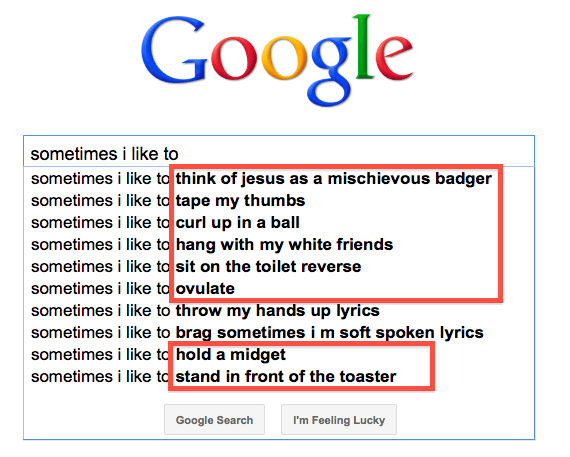Viewport: 570px width, 457px height.
Task: Click the Google logo
Action: tap(277, 60)
